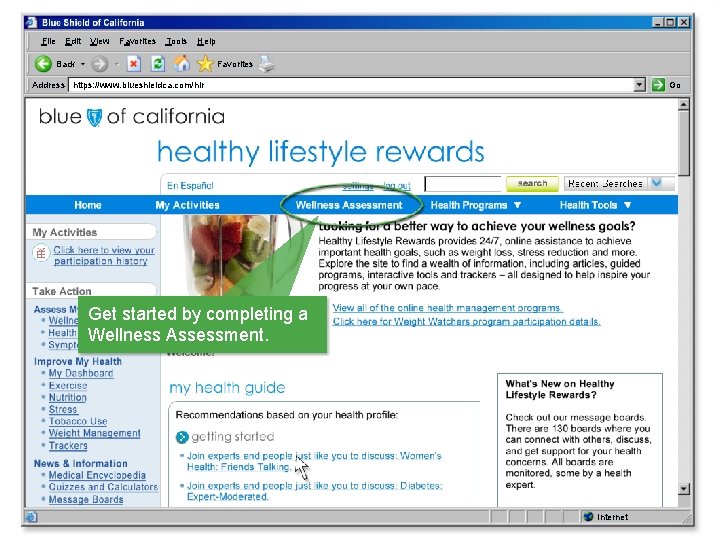Expand the Health Programs menu
The image size is (720, 540).
(518, 205)
